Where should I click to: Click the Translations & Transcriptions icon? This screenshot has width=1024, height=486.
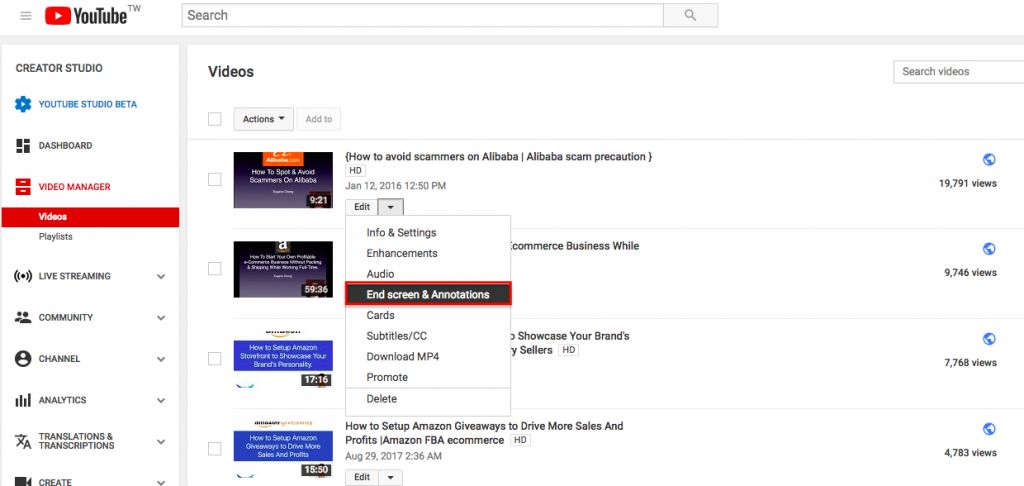tap(23, 442)
